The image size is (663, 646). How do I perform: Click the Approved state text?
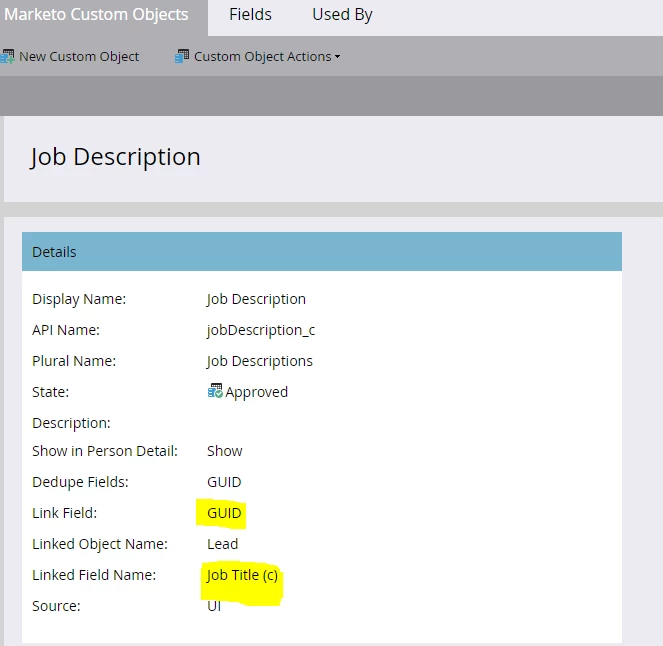tap(257, 392)
